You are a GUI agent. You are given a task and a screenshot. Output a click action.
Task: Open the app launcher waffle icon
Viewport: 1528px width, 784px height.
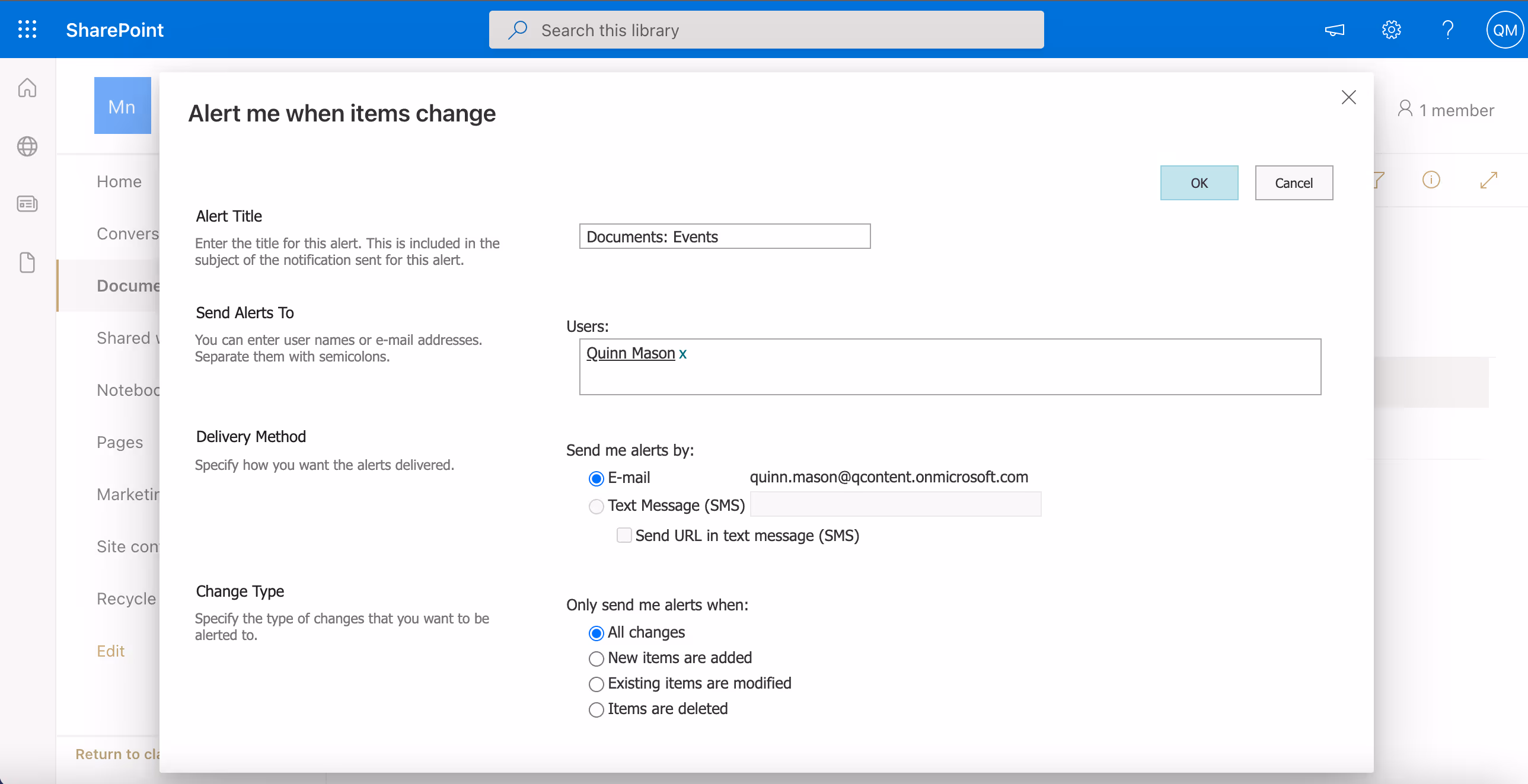pyautogui.click(x=27, y=30)
